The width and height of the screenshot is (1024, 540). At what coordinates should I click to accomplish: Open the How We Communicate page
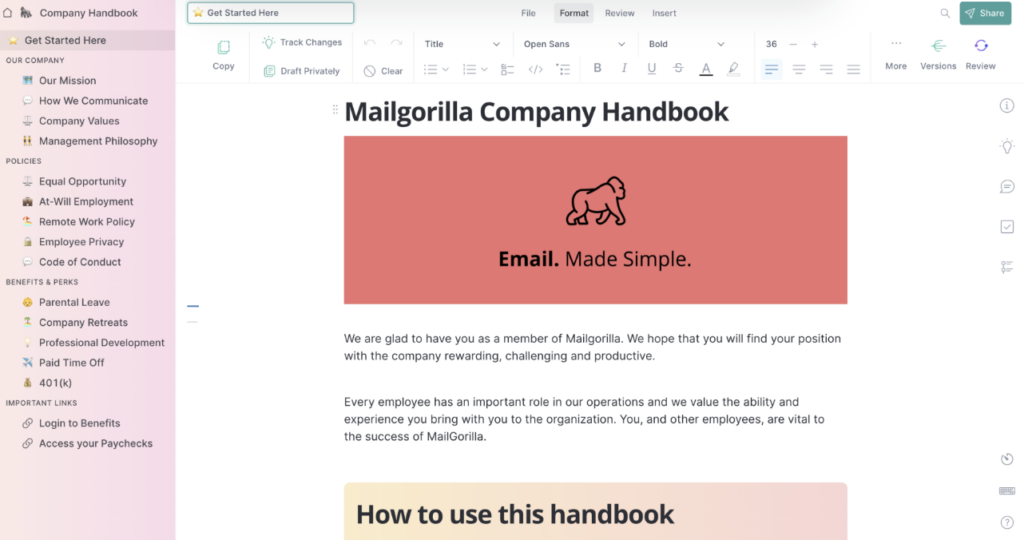click(x=93, y=101)
